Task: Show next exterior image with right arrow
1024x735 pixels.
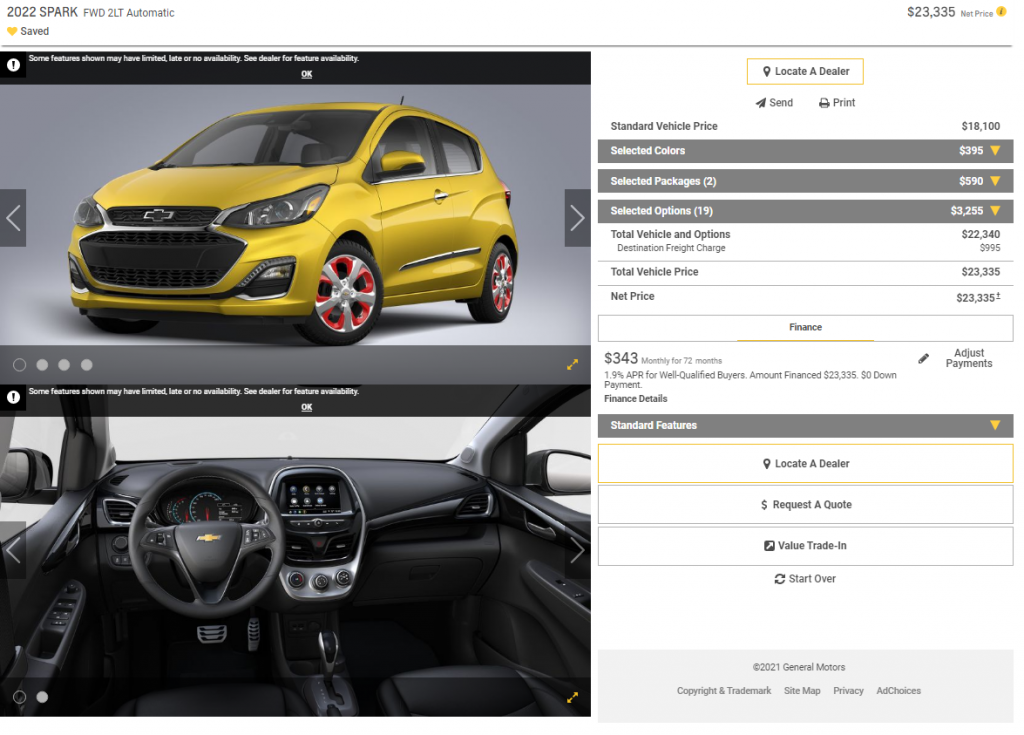Action: (577, 218)
